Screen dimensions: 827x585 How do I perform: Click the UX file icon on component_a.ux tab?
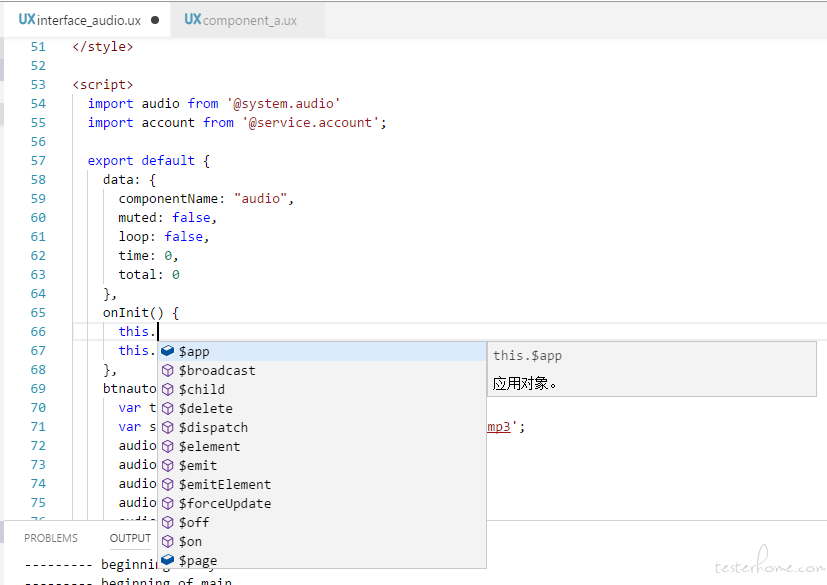click(193, 20)
